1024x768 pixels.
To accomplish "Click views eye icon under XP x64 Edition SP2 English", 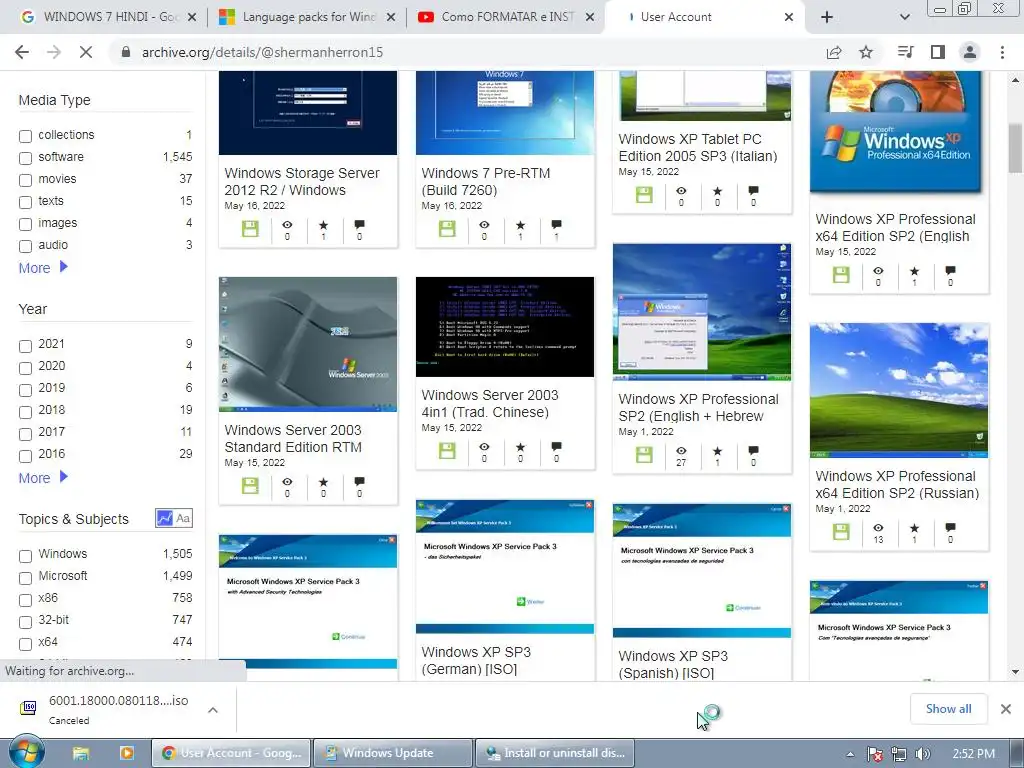I will pos(878,270).
